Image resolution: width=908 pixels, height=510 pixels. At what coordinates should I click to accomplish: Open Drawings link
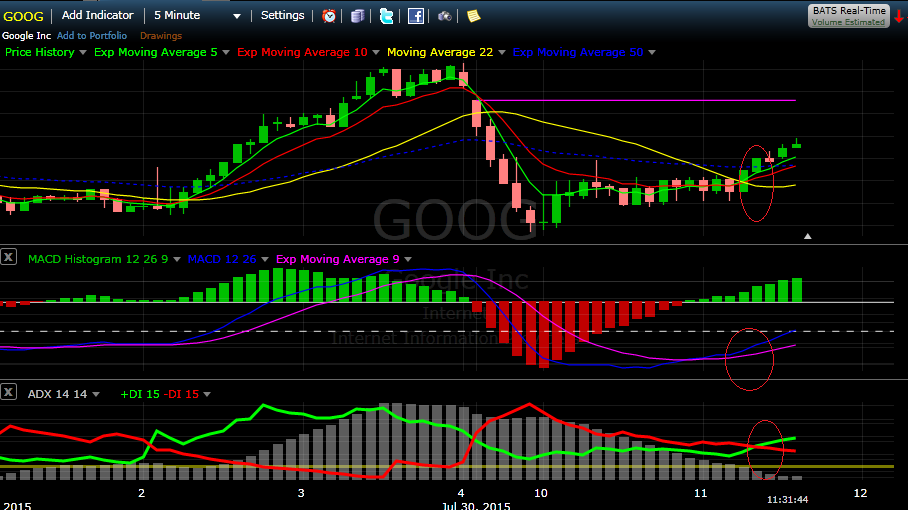coord(160,36)
